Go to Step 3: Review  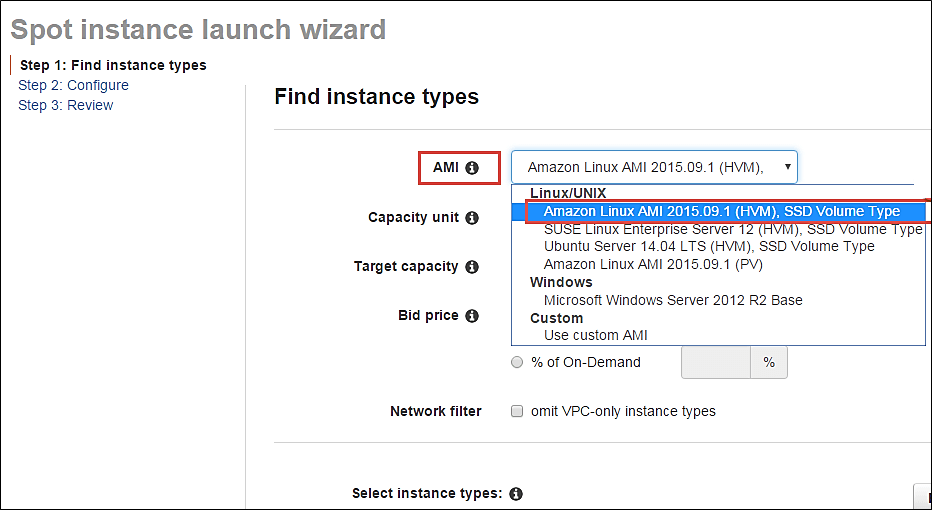pyautogui.click(x=65, y=105)
